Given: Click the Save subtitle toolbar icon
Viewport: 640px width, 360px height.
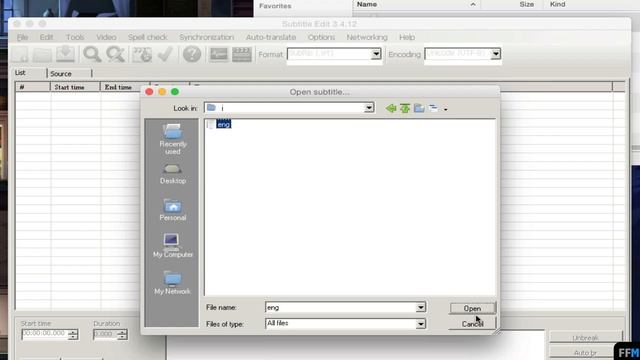Looking at the screenshot, I should pos(65,54).
